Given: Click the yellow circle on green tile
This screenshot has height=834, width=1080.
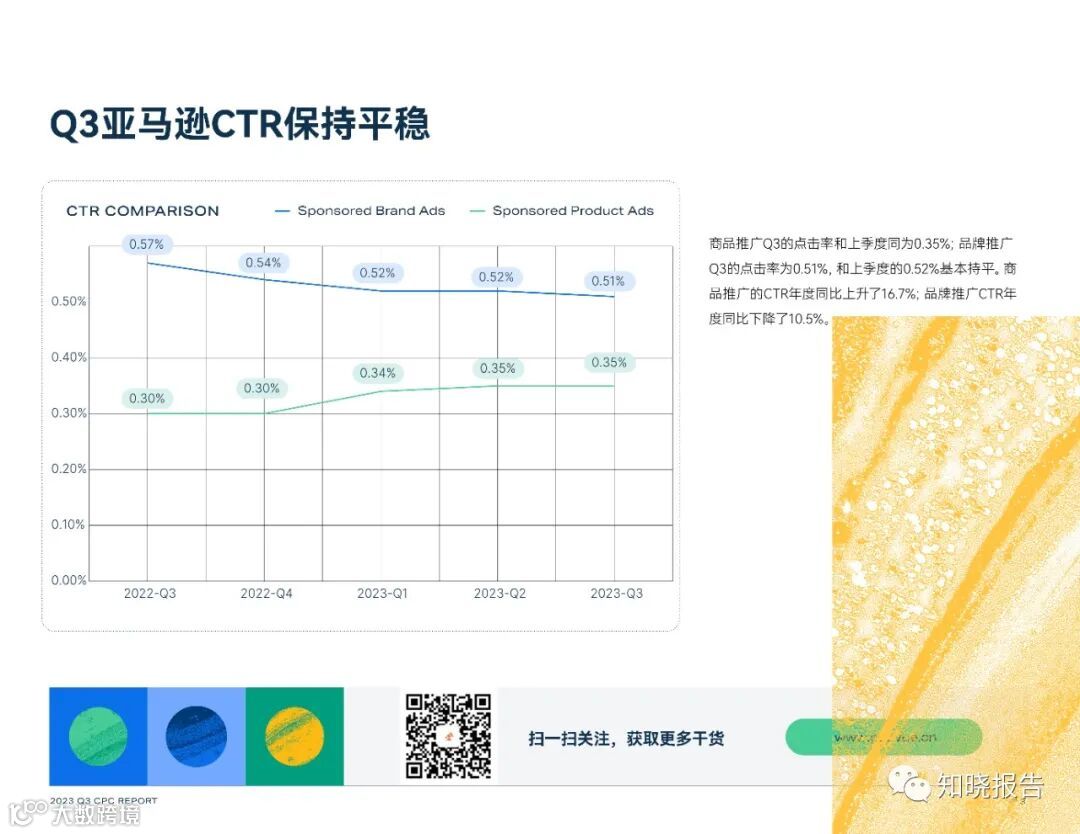Looking at the screenshot, I should tap(294, 736).
